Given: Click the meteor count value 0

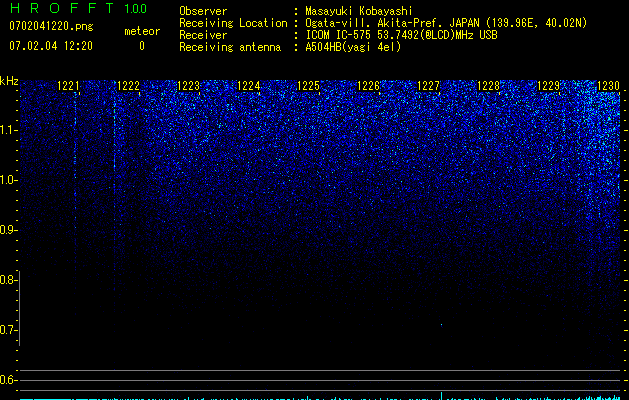Looking at the screenshot, I should tap(142, 46).
